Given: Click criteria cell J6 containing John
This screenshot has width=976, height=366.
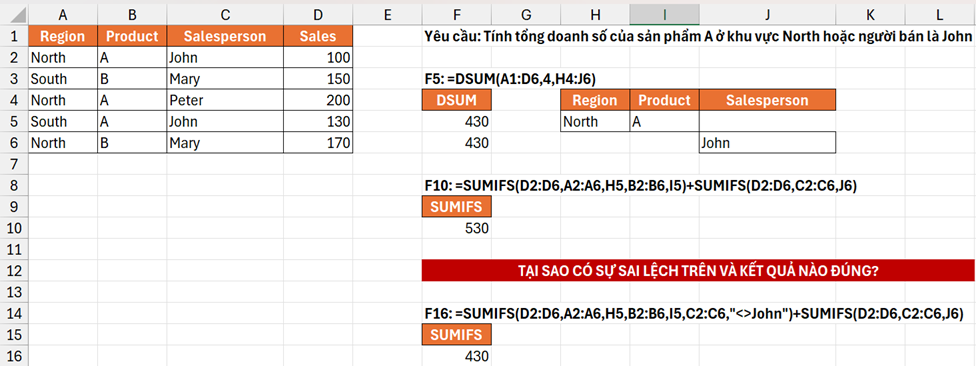Looking at the screenshot, I should [x=767, y=143].
